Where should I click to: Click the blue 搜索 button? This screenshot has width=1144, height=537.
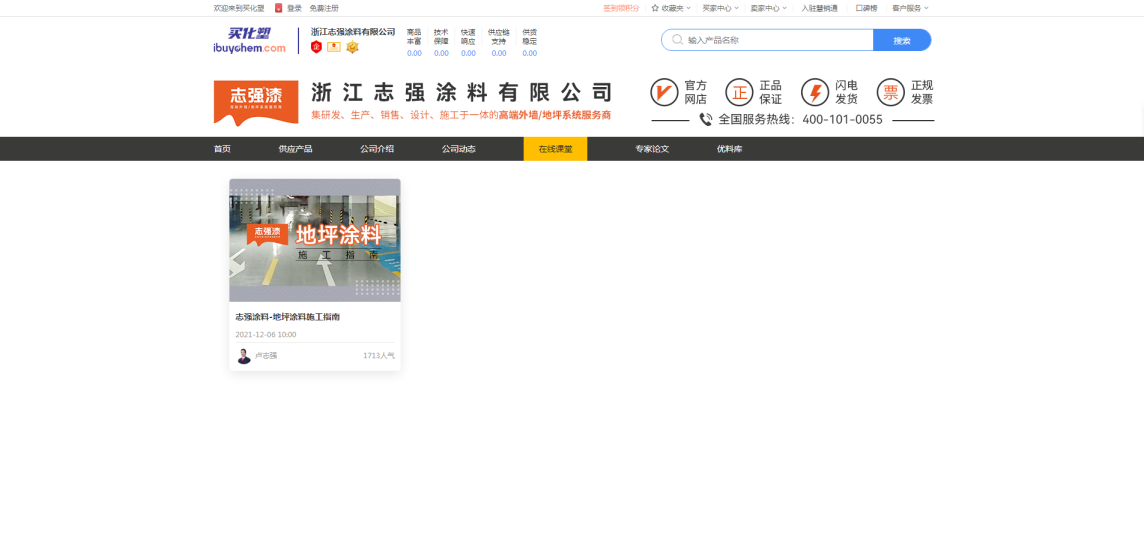[902, 40]
